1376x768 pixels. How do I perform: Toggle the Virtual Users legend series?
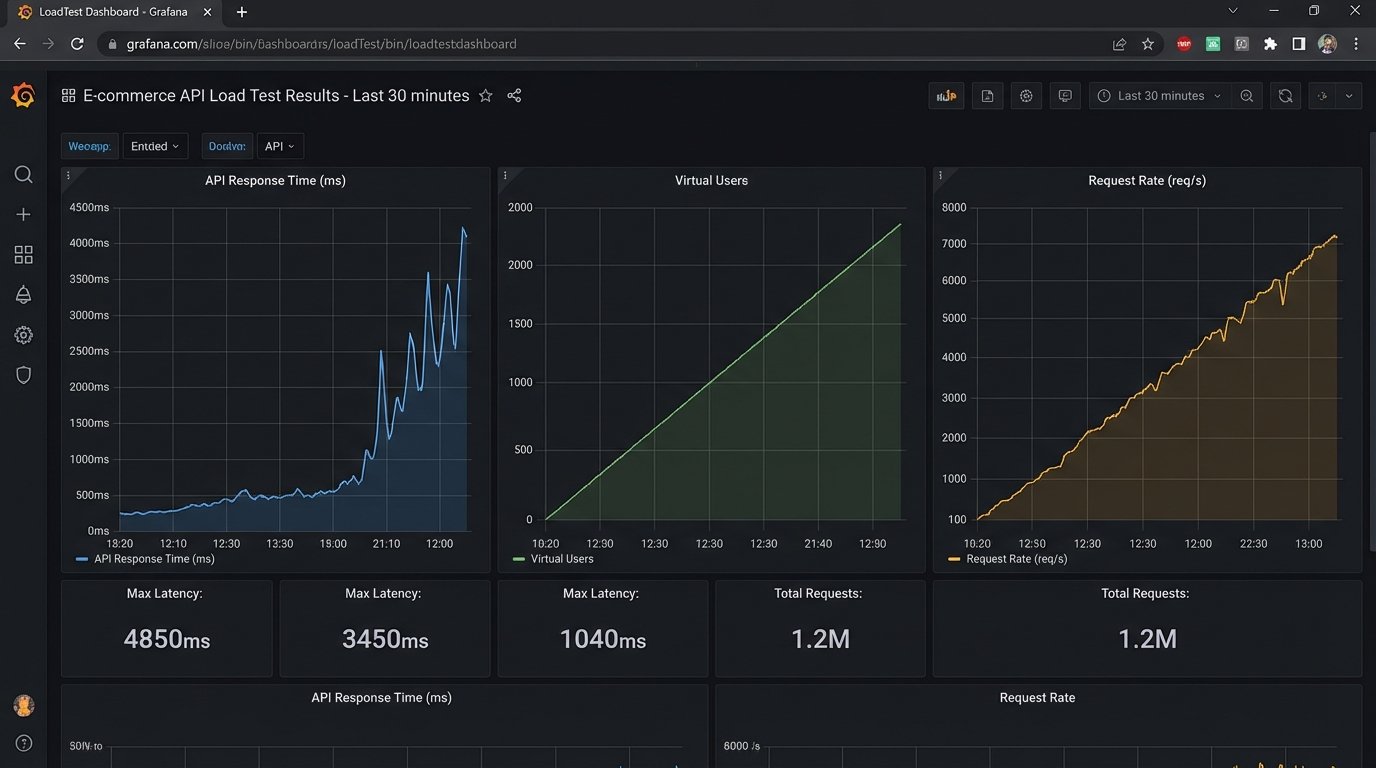coord(562,559)
